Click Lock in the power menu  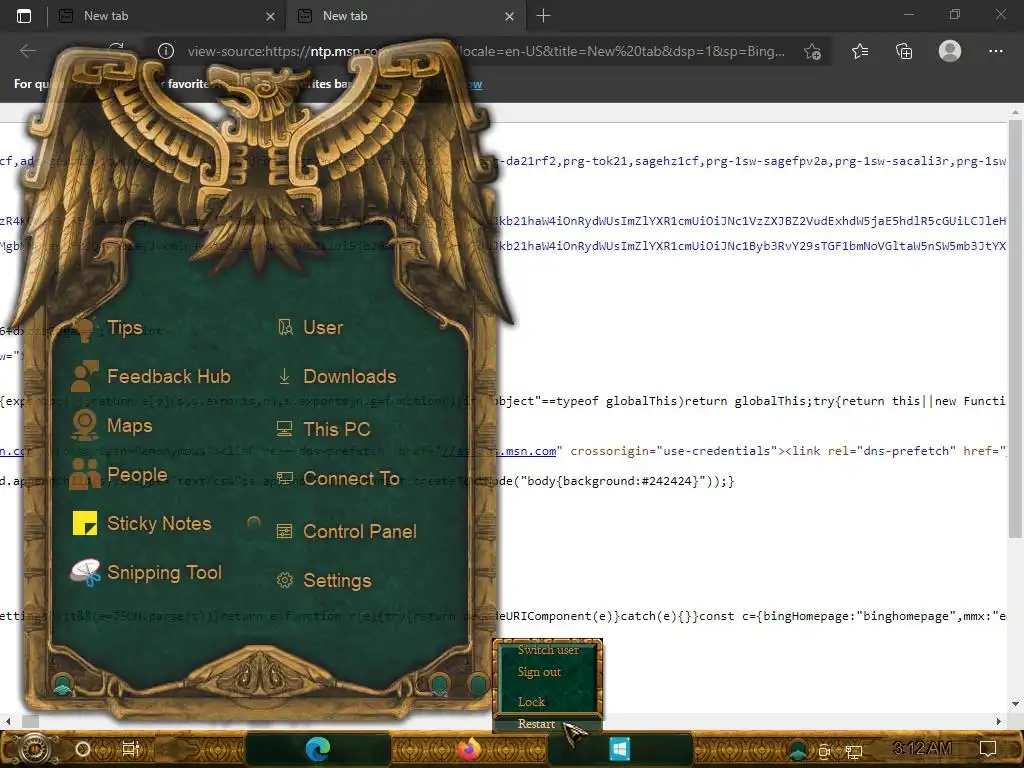point(531,701)
